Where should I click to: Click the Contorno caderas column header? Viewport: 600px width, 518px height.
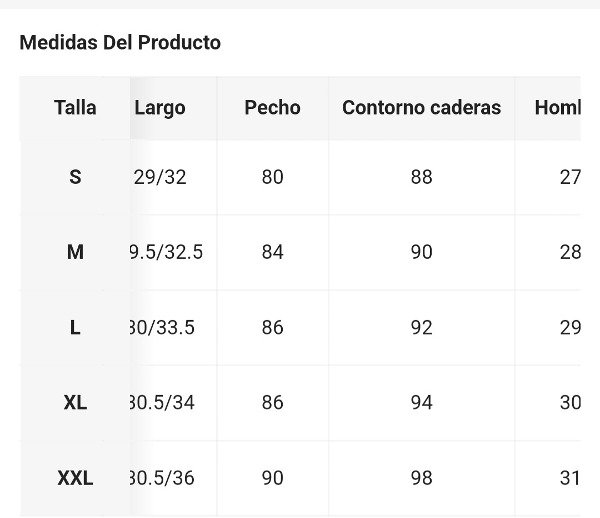(421, 108)
